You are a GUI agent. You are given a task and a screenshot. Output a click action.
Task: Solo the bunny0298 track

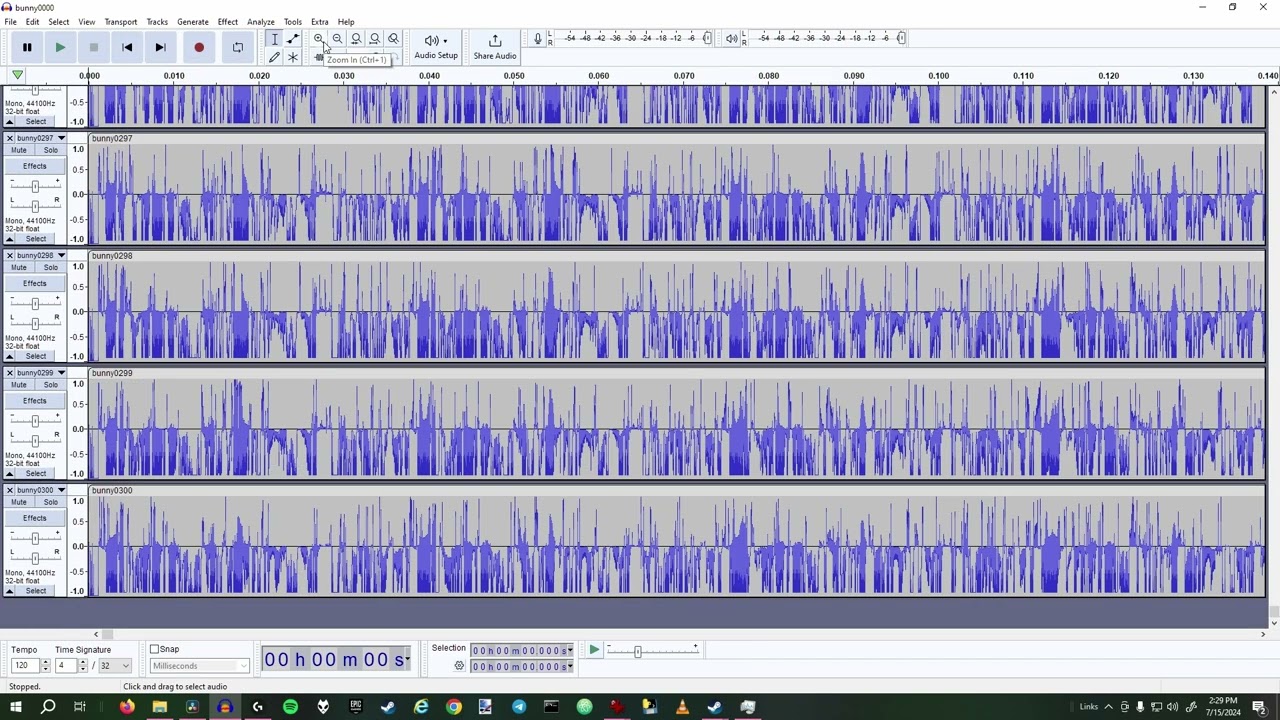[50, 267]
